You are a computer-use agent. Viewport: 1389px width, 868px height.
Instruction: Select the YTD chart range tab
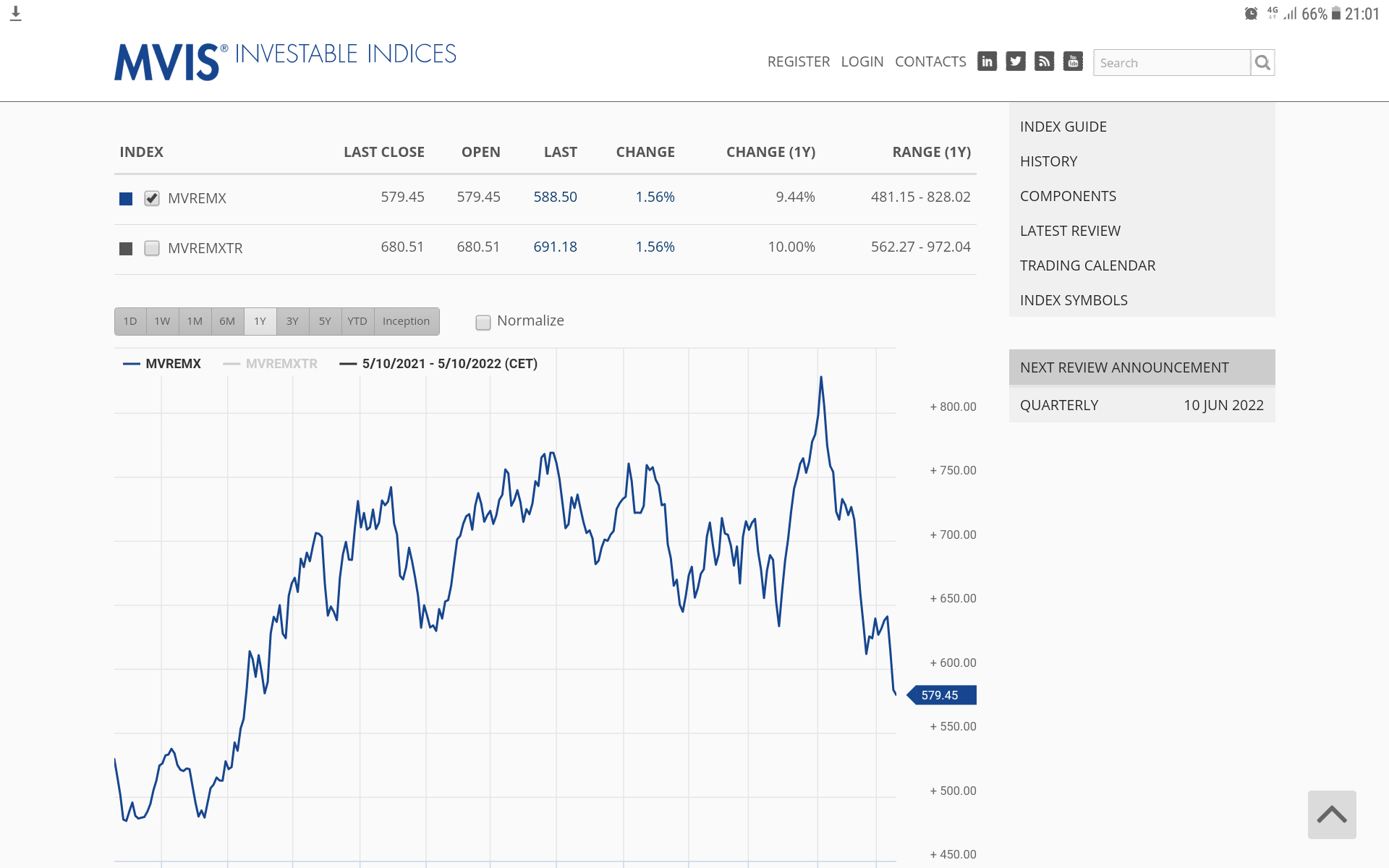click(x=358, y=321)
